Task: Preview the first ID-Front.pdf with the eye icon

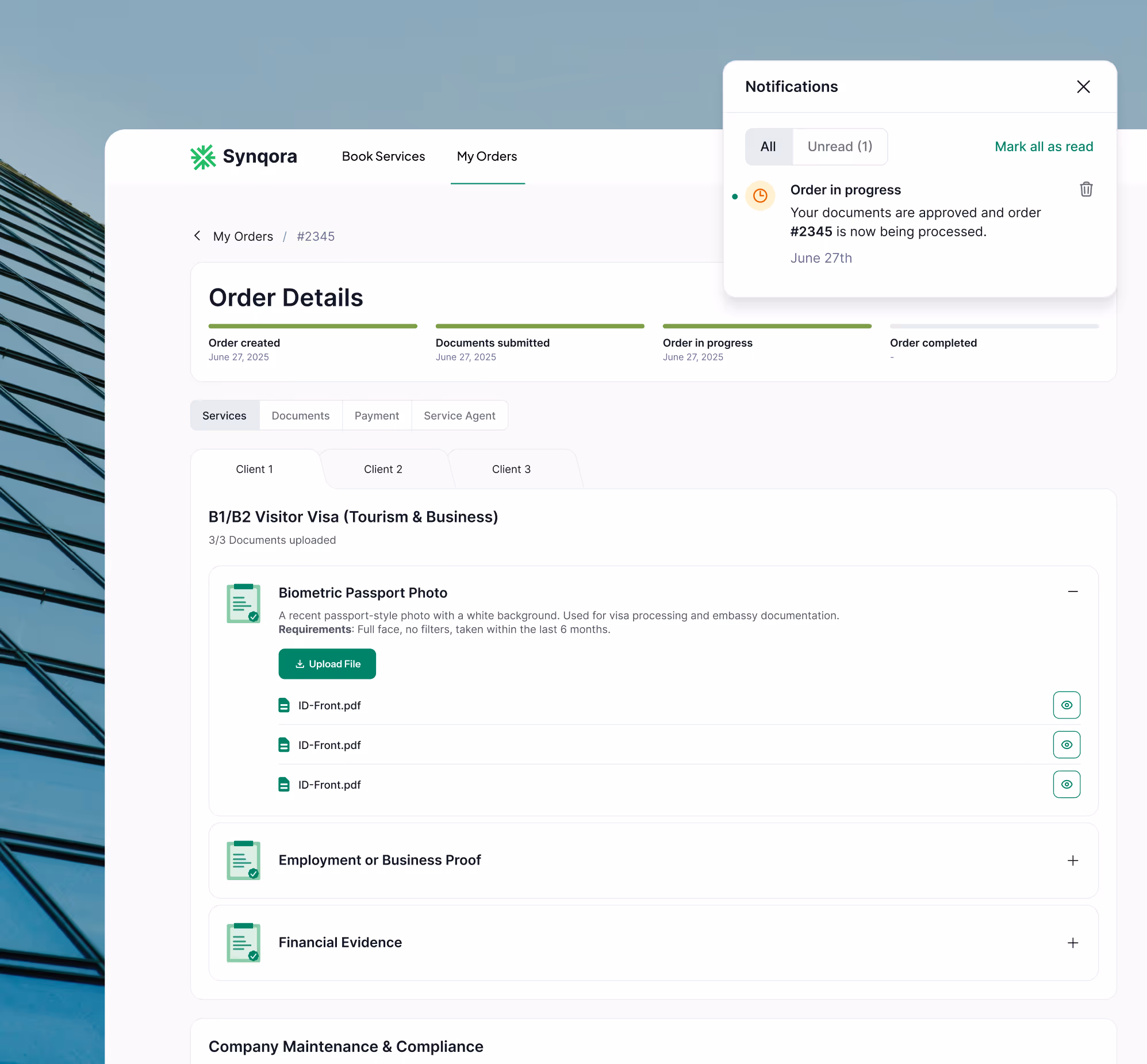Action: coord(1067,705)
